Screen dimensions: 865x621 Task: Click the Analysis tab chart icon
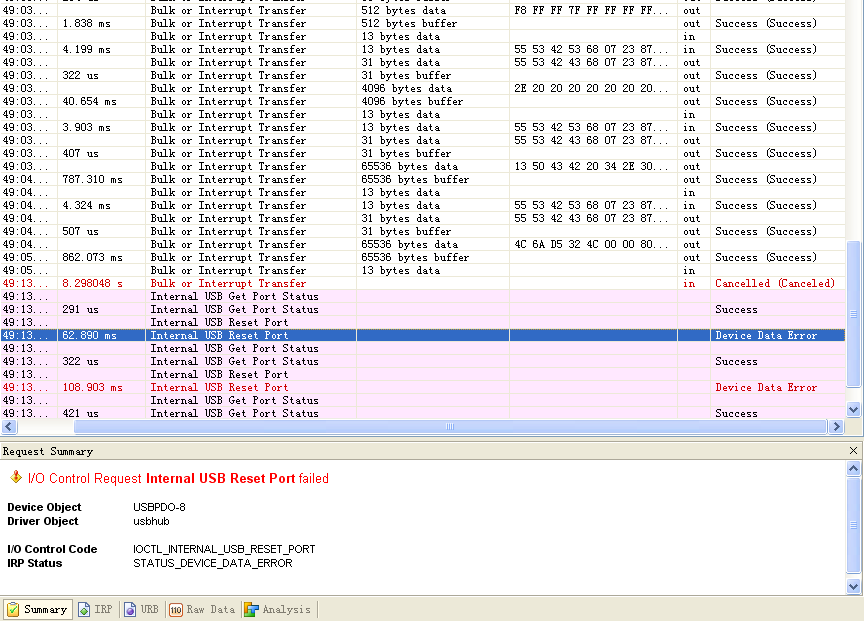click(x=251, y=609)
